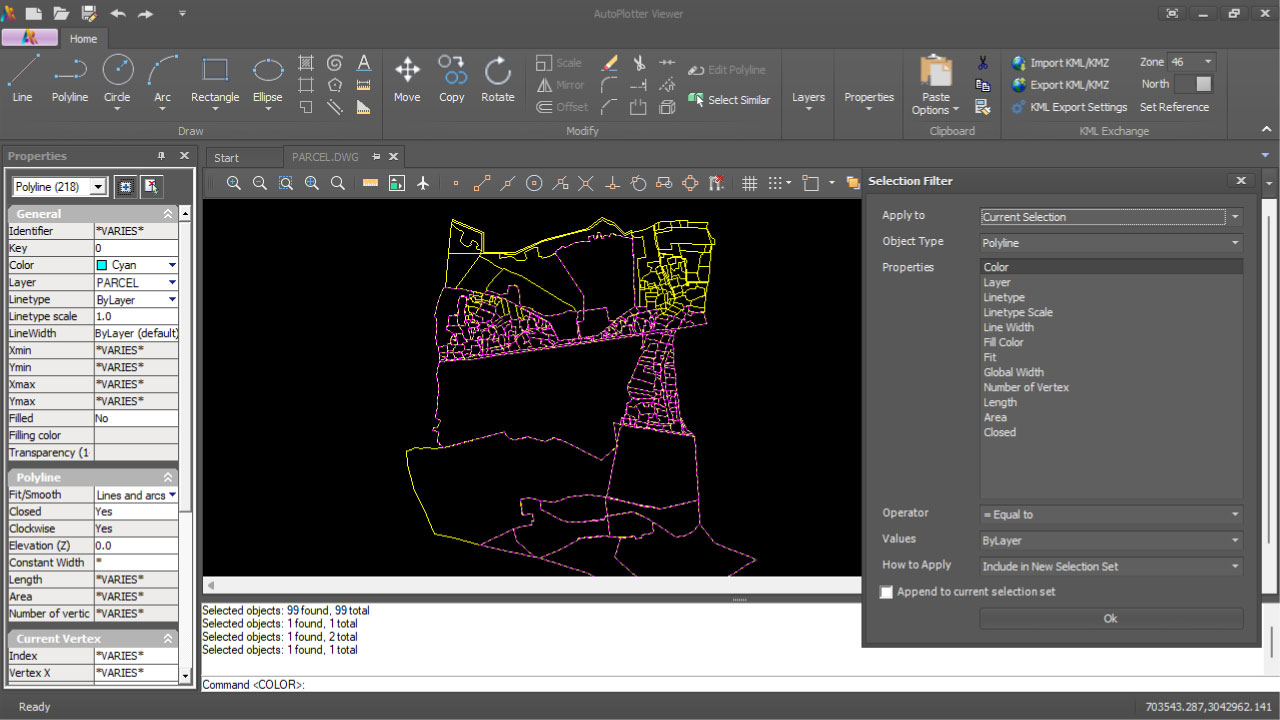Open the Linetype ByLayer dropdown
The width and height of the screenshot is (1280, 720).
coord(172,299)
